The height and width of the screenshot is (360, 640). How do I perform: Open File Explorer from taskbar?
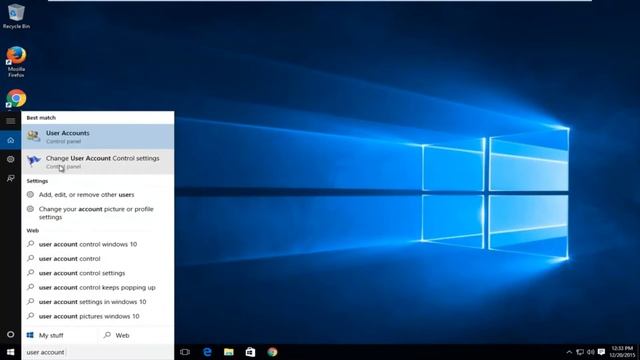[229, 352]
